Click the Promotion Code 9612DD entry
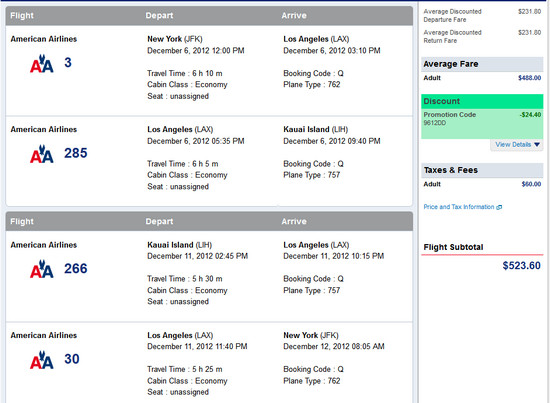Screen dimensions: 550x403 449,119
